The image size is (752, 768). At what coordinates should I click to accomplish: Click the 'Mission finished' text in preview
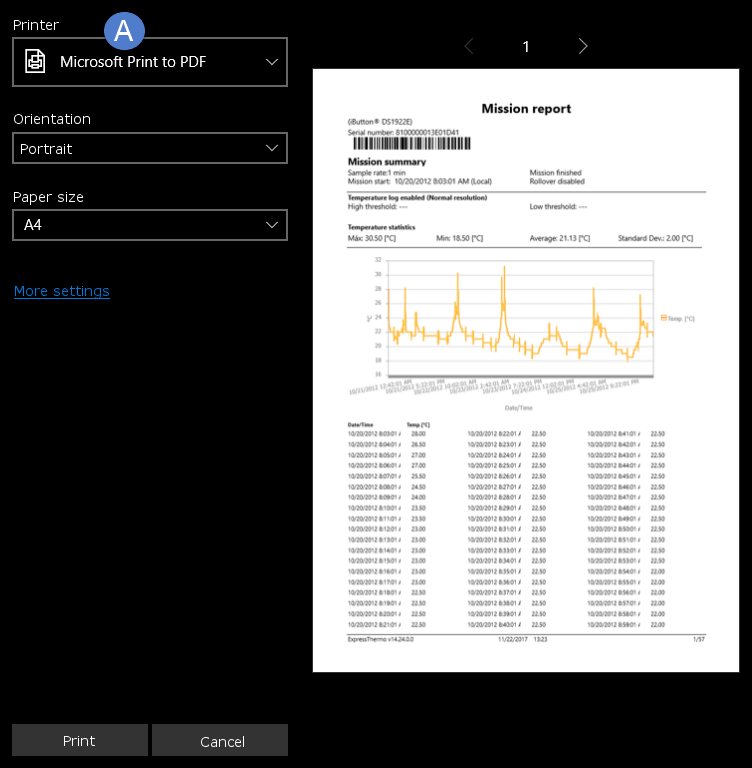click(x=556, y=172)
